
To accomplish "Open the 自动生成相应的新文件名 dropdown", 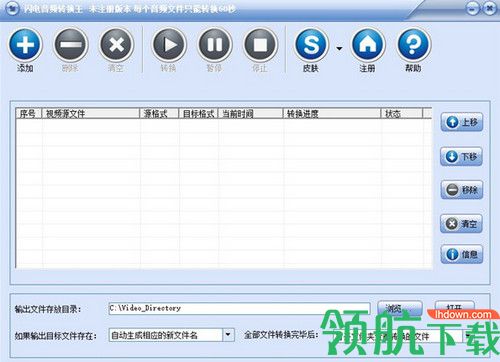I will 228,335.
